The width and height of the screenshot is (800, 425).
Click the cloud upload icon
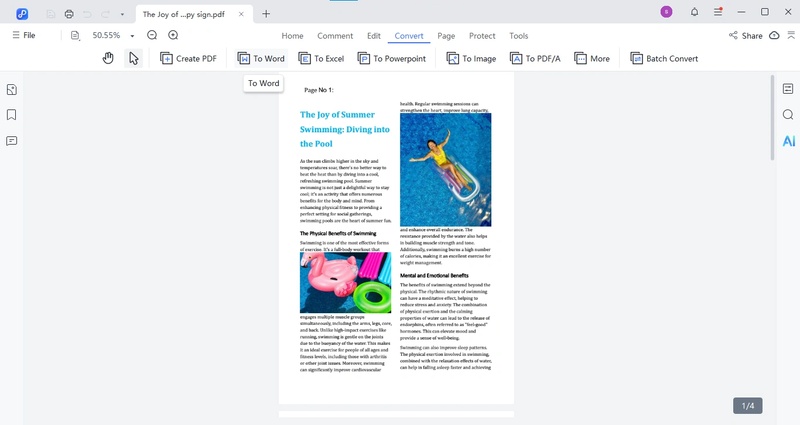[x=774, y=35]
